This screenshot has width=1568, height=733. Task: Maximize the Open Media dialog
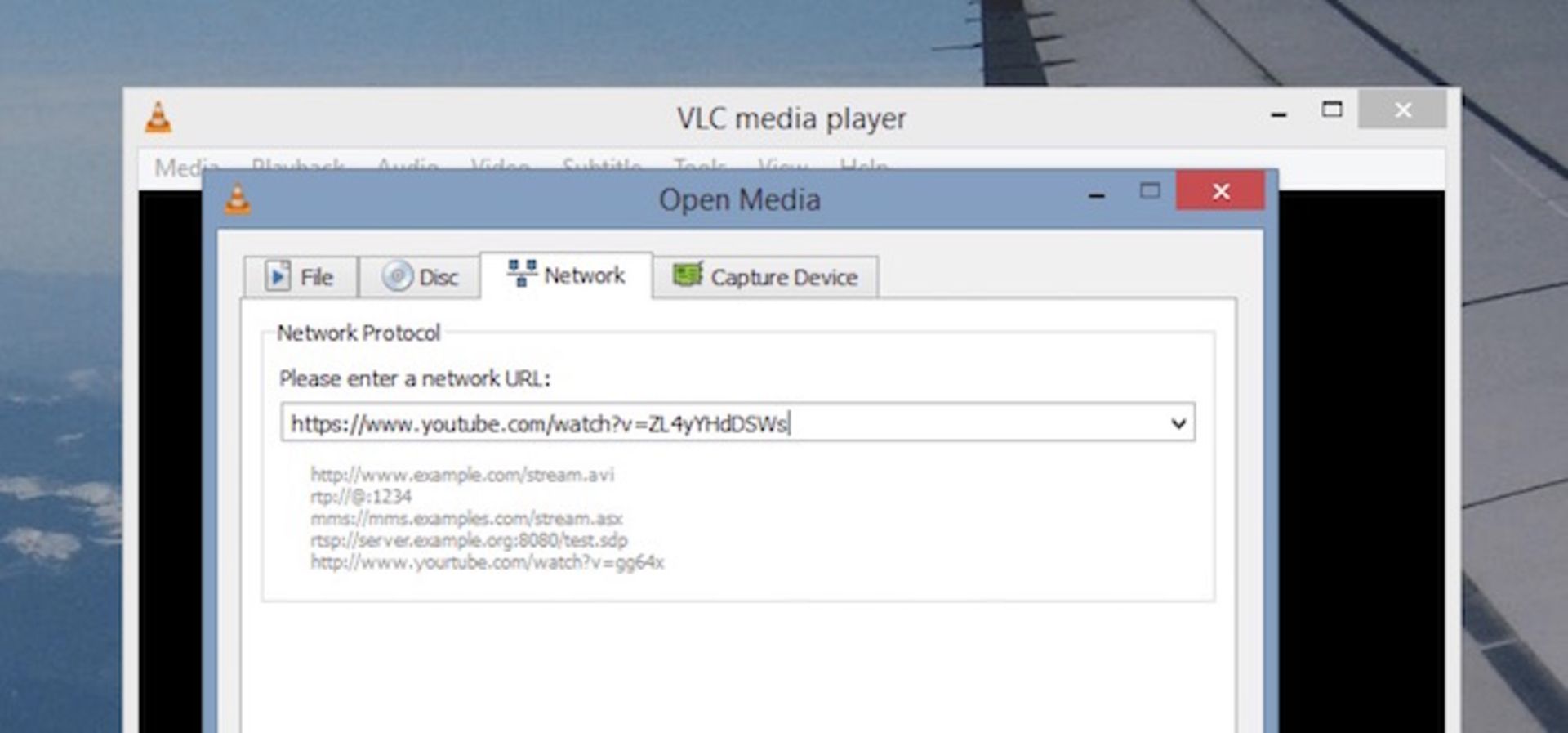pos(1150,191)
